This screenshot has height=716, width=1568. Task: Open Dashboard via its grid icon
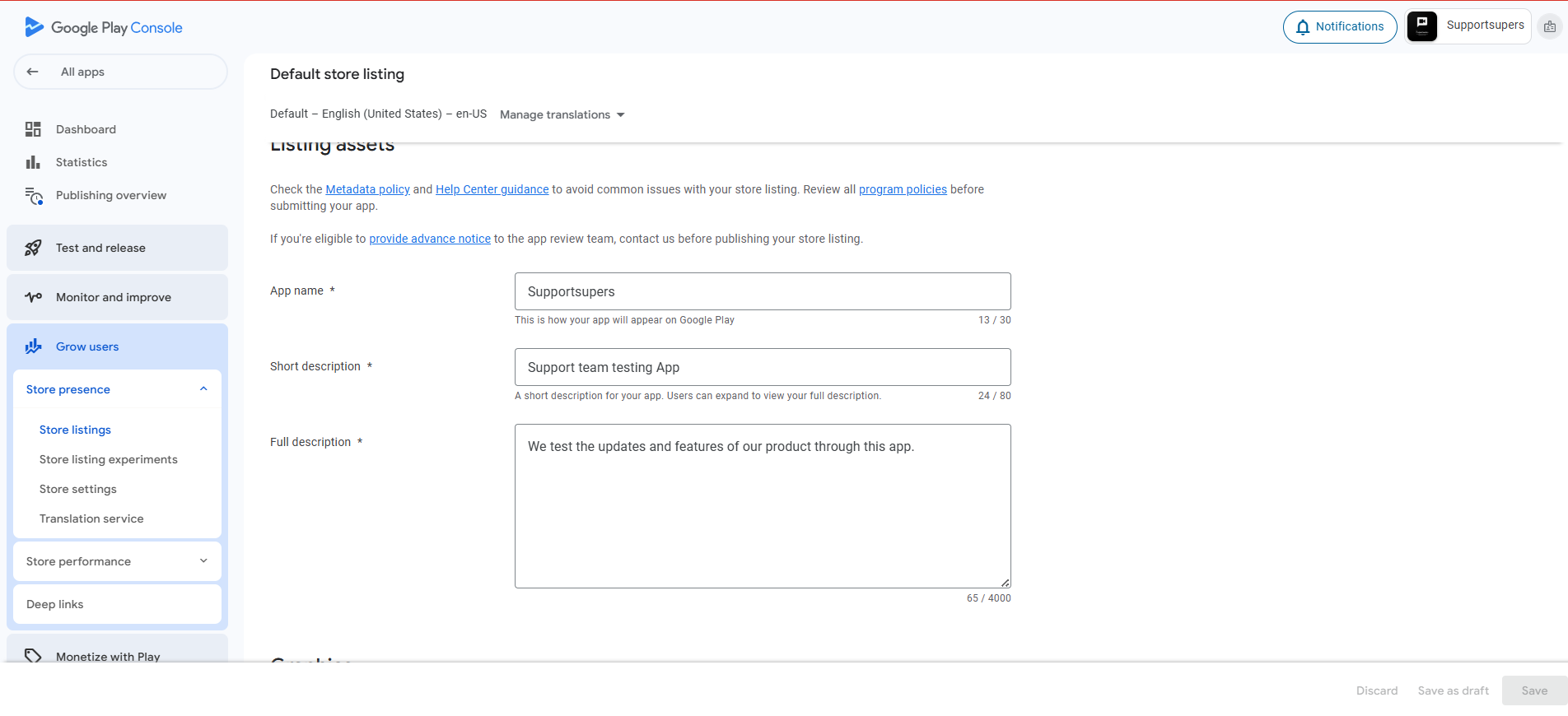coord(33,129)
